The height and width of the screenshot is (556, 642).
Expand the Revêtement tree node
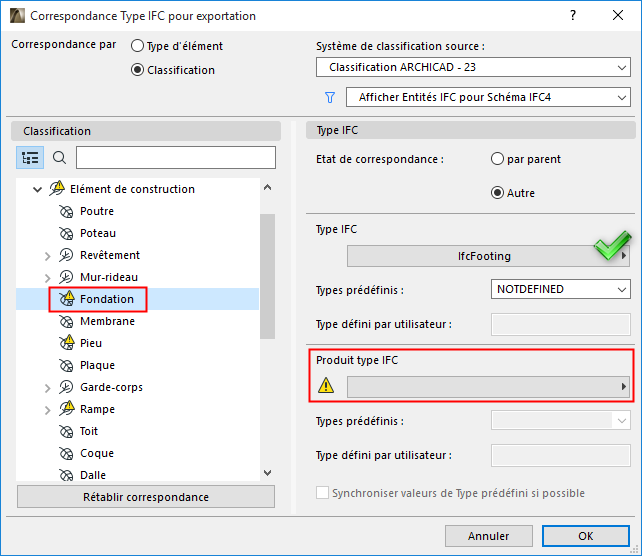coord(47,256)
